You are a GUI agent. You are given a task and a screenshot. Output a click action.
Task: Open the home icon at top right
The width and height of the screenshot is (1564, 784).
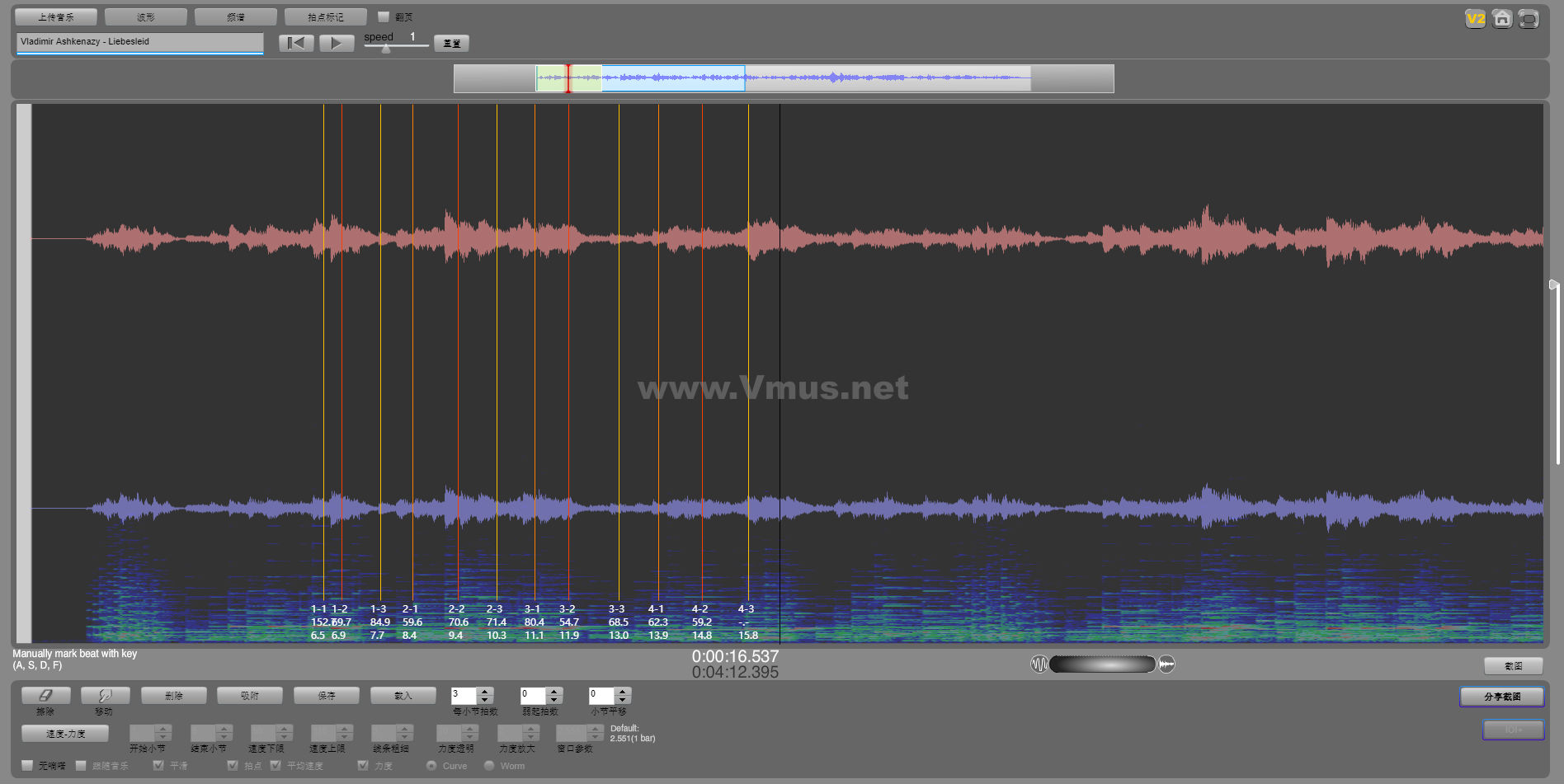1502,19
